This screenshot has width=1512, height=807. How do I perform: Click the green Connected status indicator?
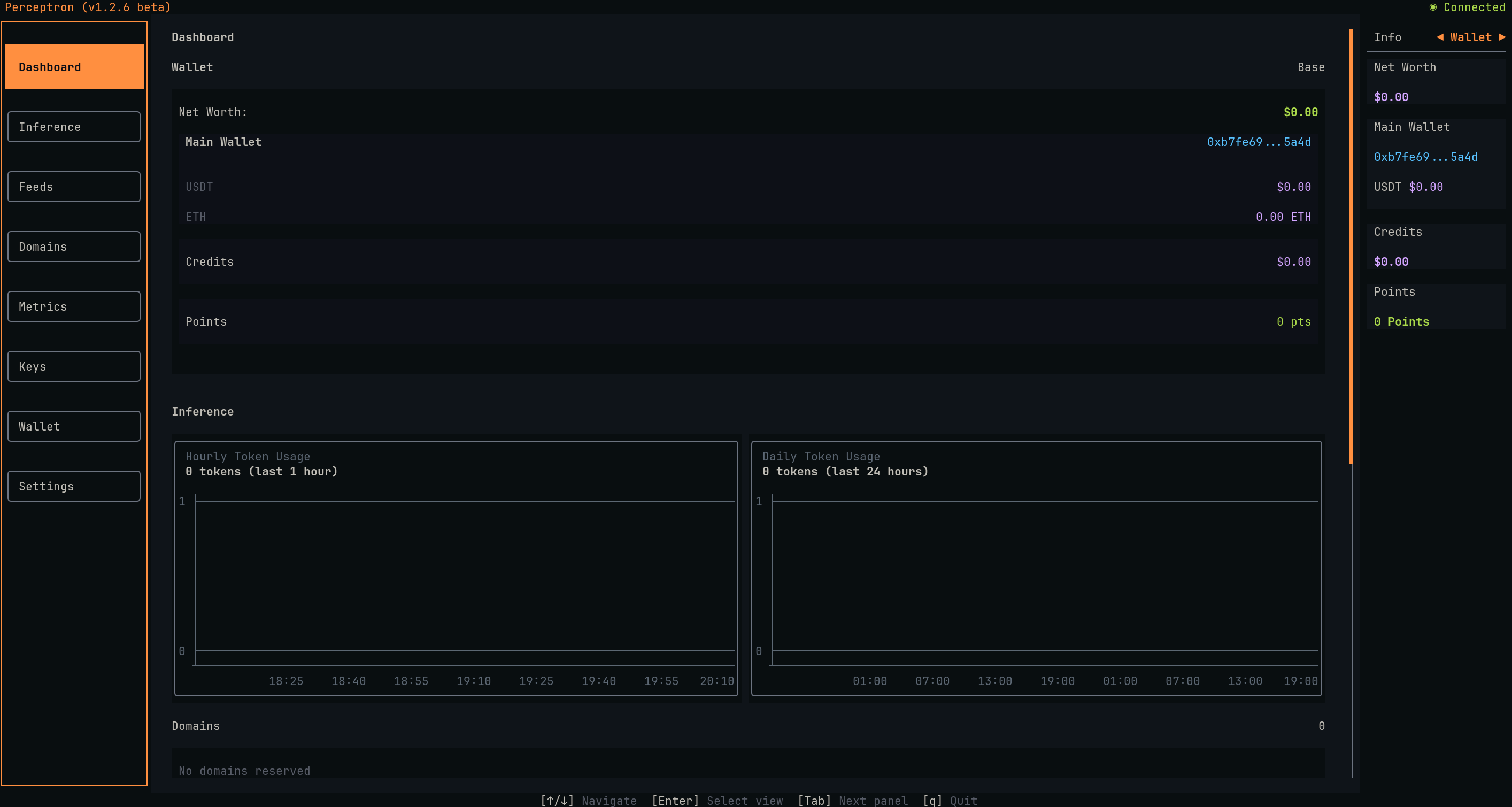click(1433, 7)
